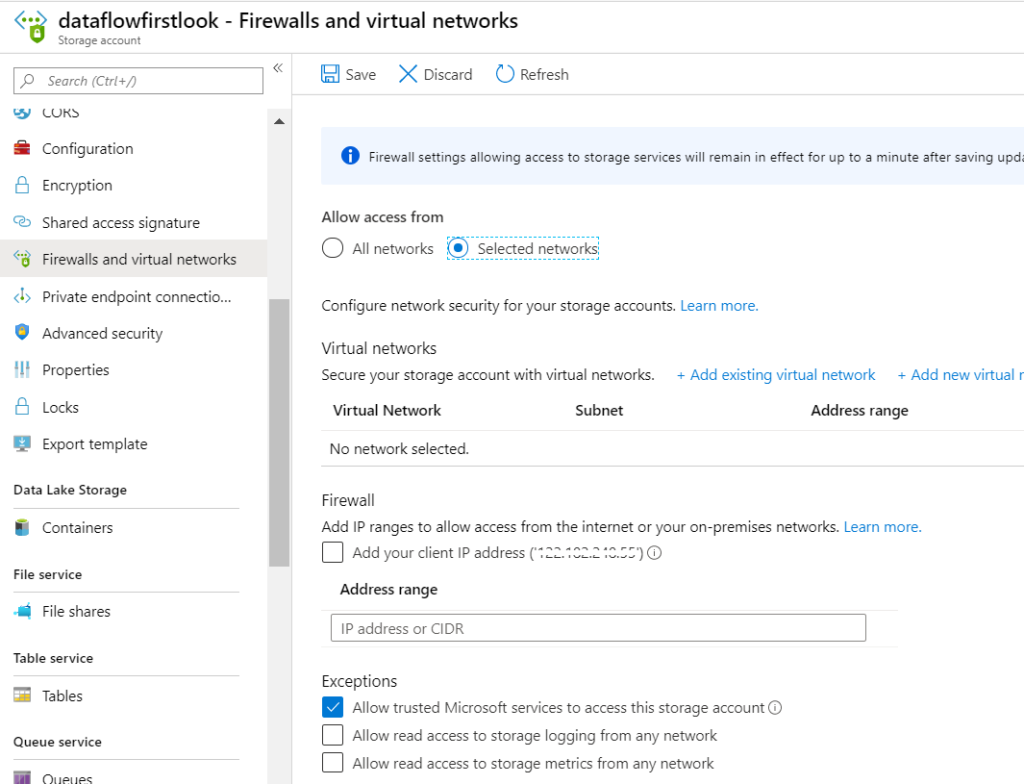
Task: Click the File shares icon
Action: [22, 611]
